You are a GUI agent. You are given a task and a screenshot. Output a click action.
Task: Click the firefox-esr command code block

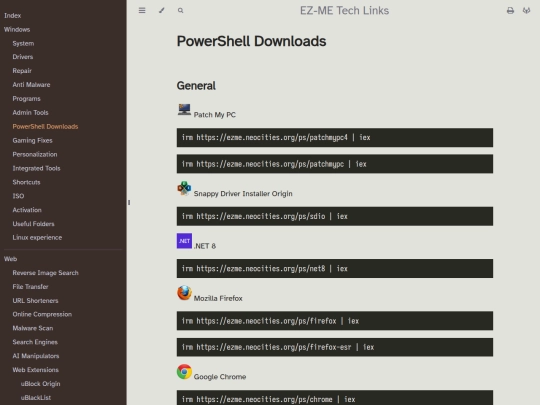click(335, 347)
